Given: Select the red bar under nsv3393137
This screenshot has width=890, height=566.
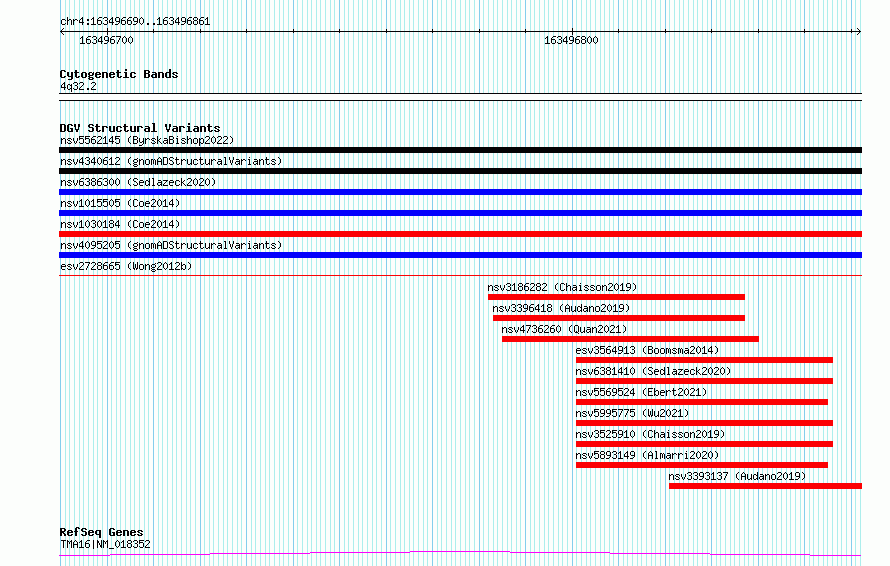Looking at the screenshot, I should [766, 486].
